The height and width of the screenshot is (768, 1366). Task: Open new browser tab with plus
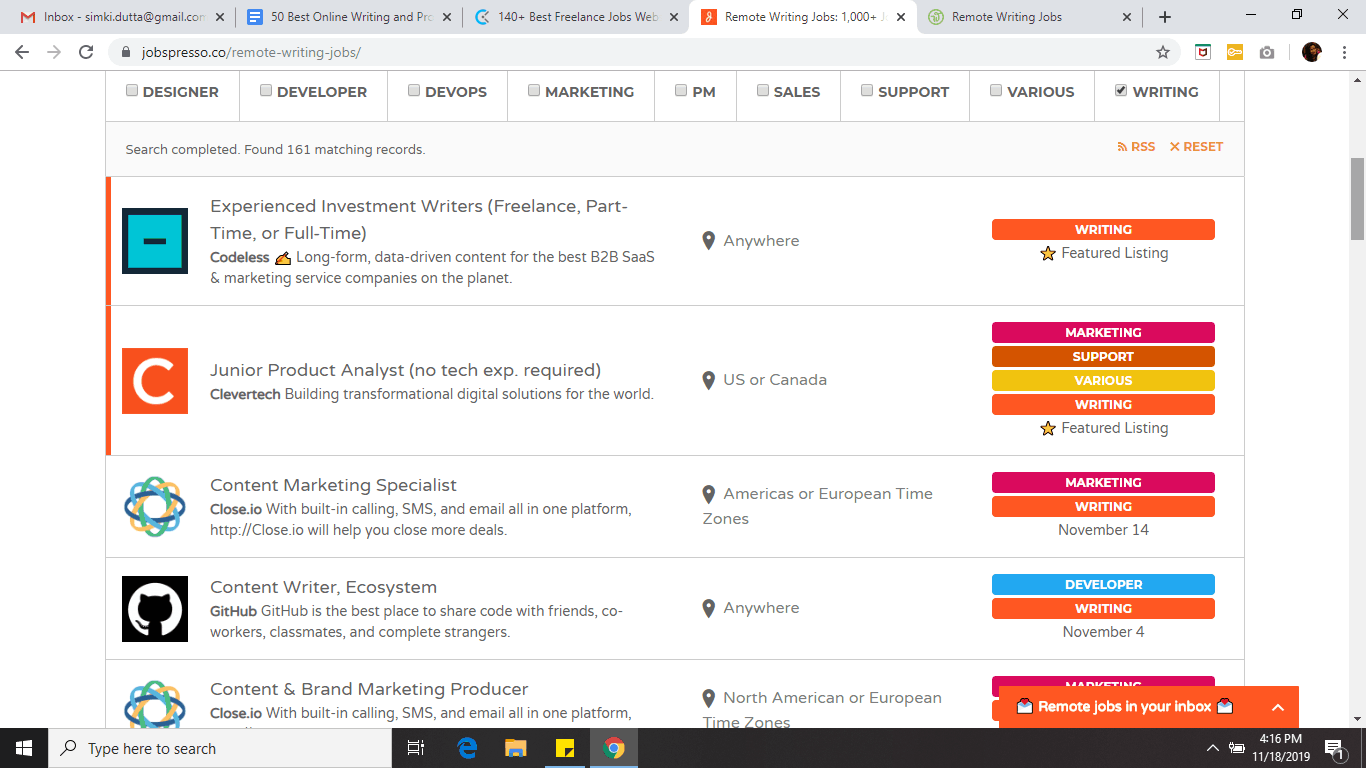[1165, 17]
